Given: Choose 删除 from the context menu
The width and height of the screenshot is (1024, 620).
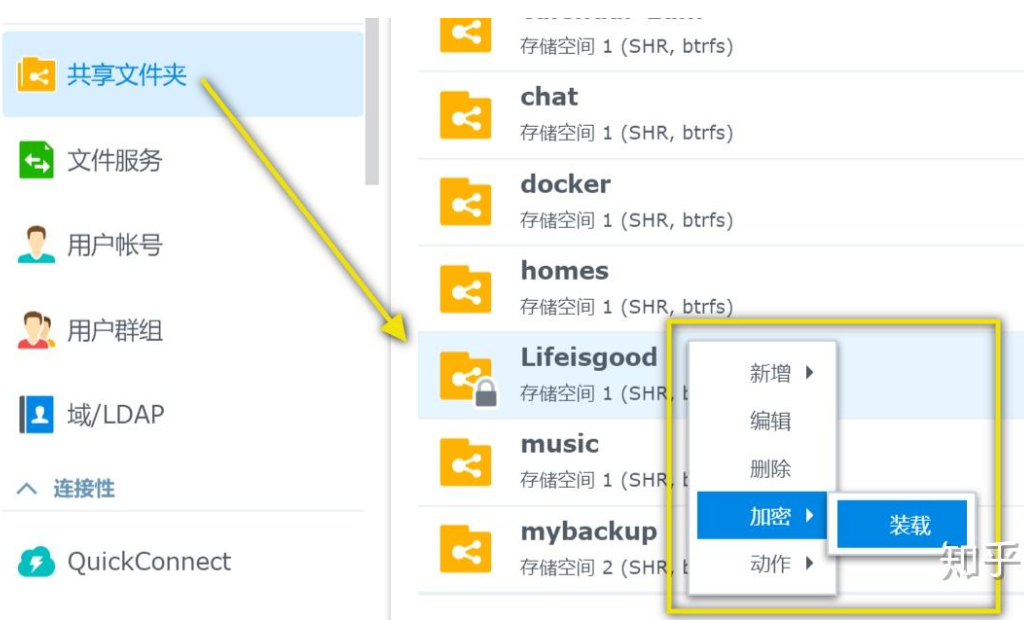Looking at the screenshot, I should coord(770,468).
